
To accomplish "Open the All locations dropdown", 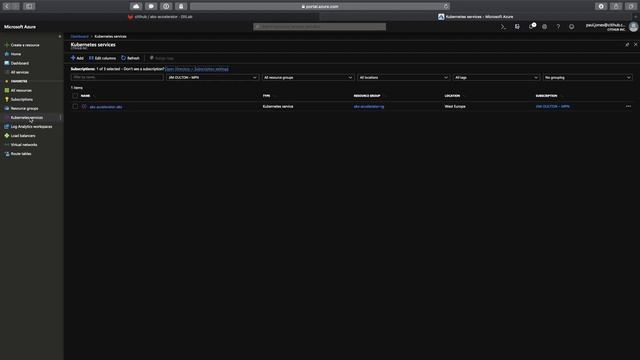I will [x=403, y=77].
